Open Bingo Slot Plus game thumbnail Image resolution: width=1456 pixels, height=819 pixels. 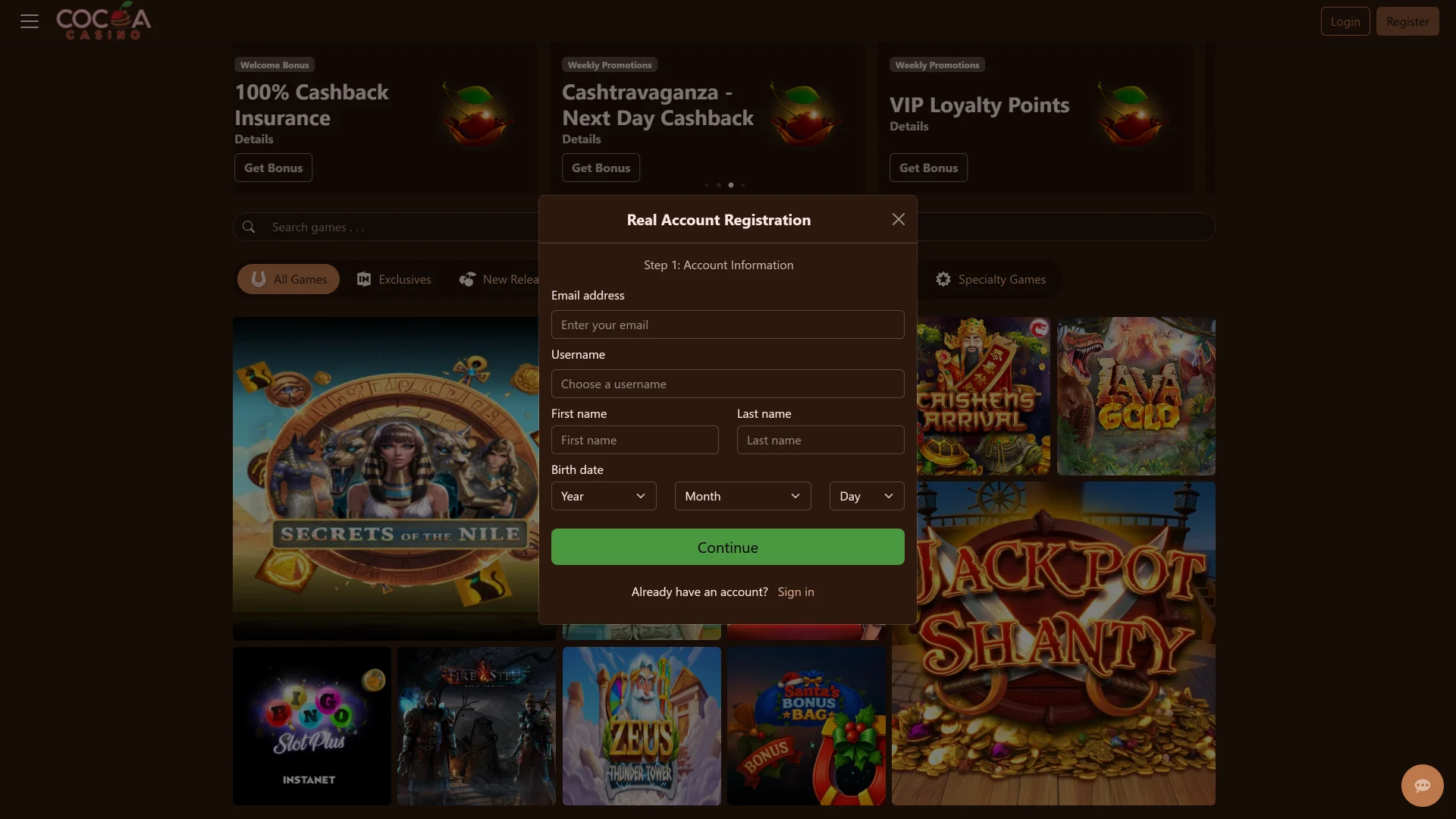(x=312, y=726)
